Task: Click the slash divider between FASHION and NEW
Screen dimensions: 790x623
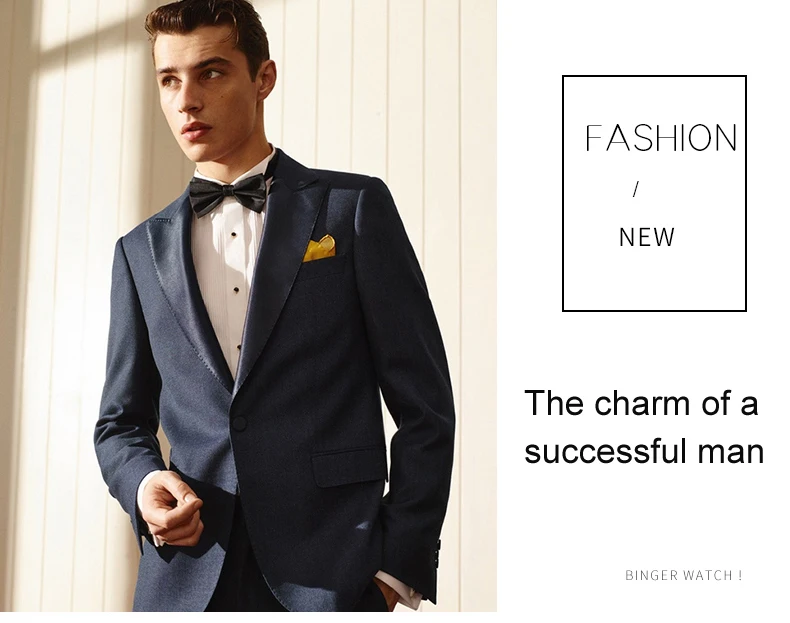Action: click(635, 189)
